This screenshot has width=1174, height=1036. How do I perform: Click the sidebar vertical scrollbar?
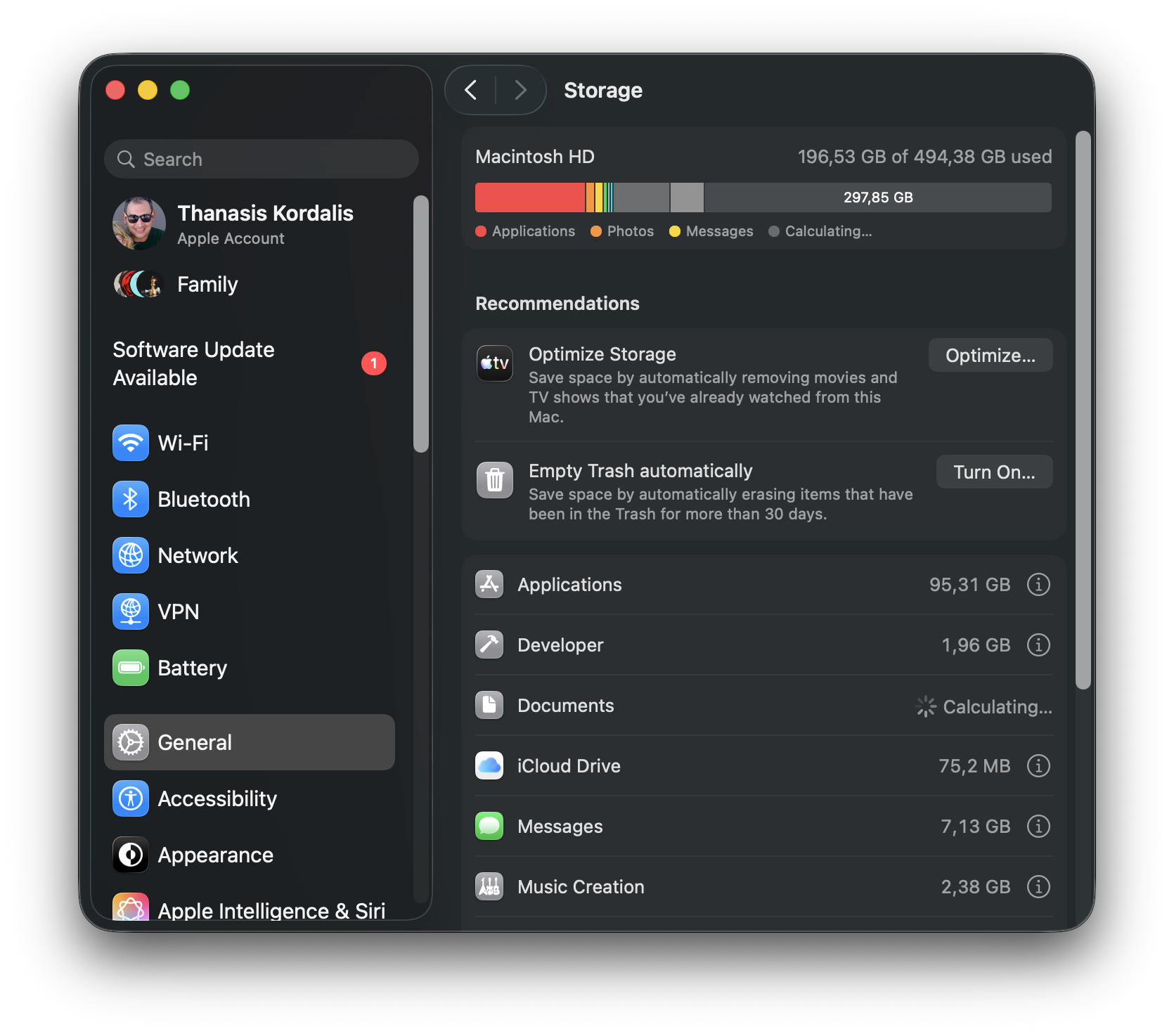click(421, 323)
